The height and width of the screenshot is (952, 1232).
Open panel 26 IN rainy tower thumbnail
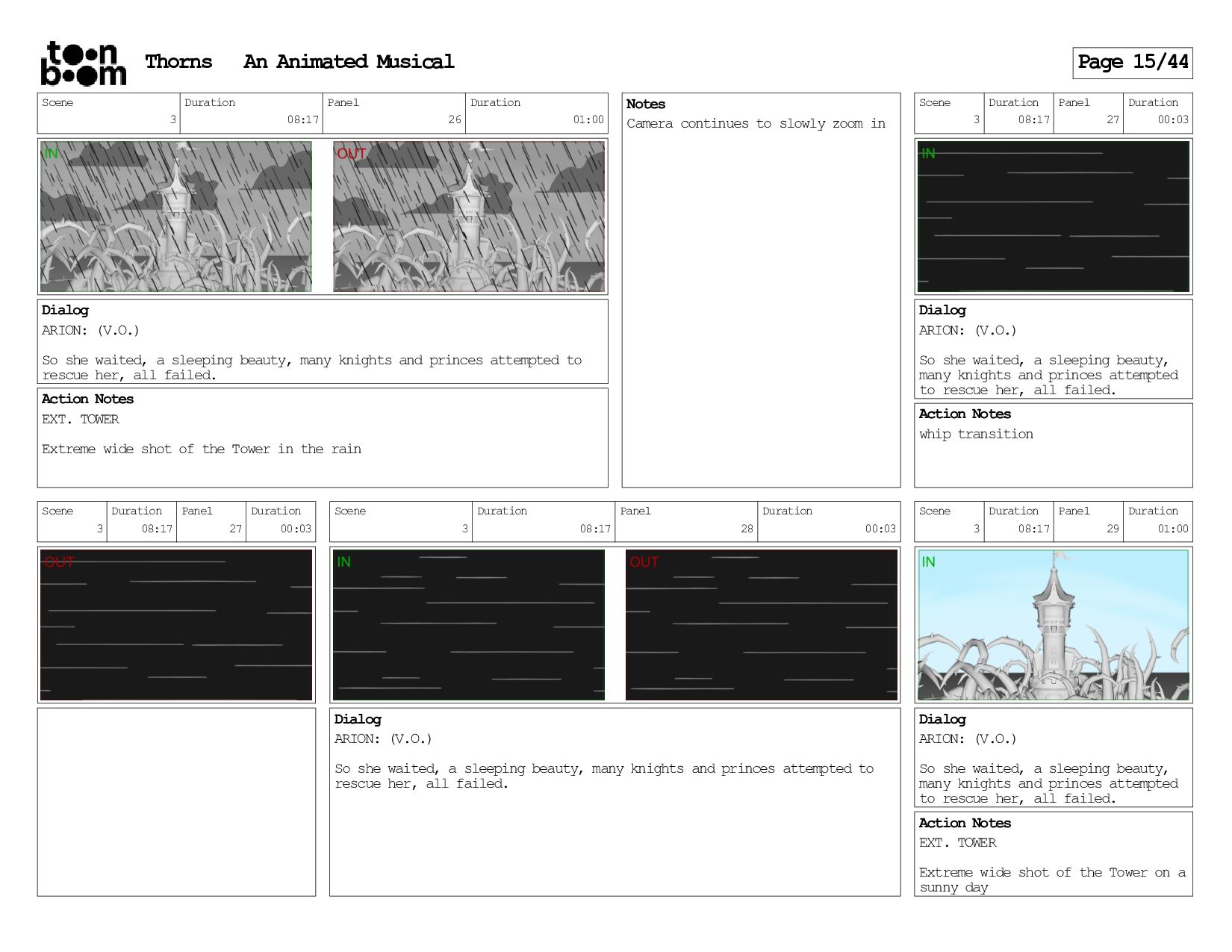tap(176, 217)
